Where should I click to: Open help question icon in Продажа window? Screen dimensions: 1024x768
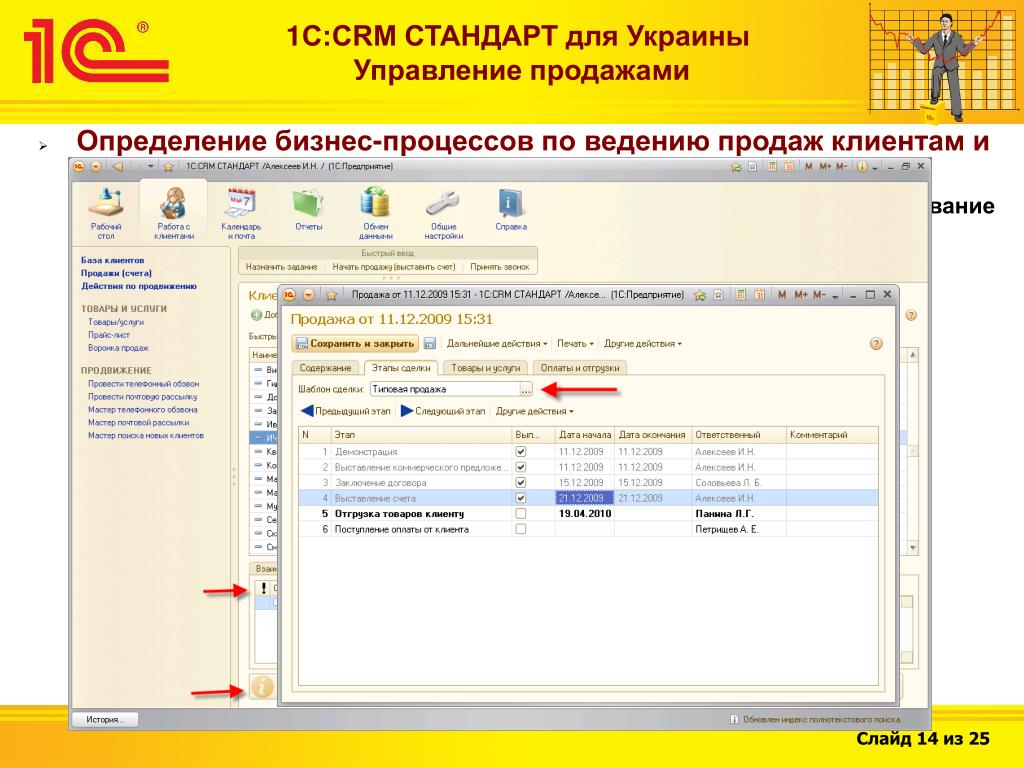tap(876, 344)
